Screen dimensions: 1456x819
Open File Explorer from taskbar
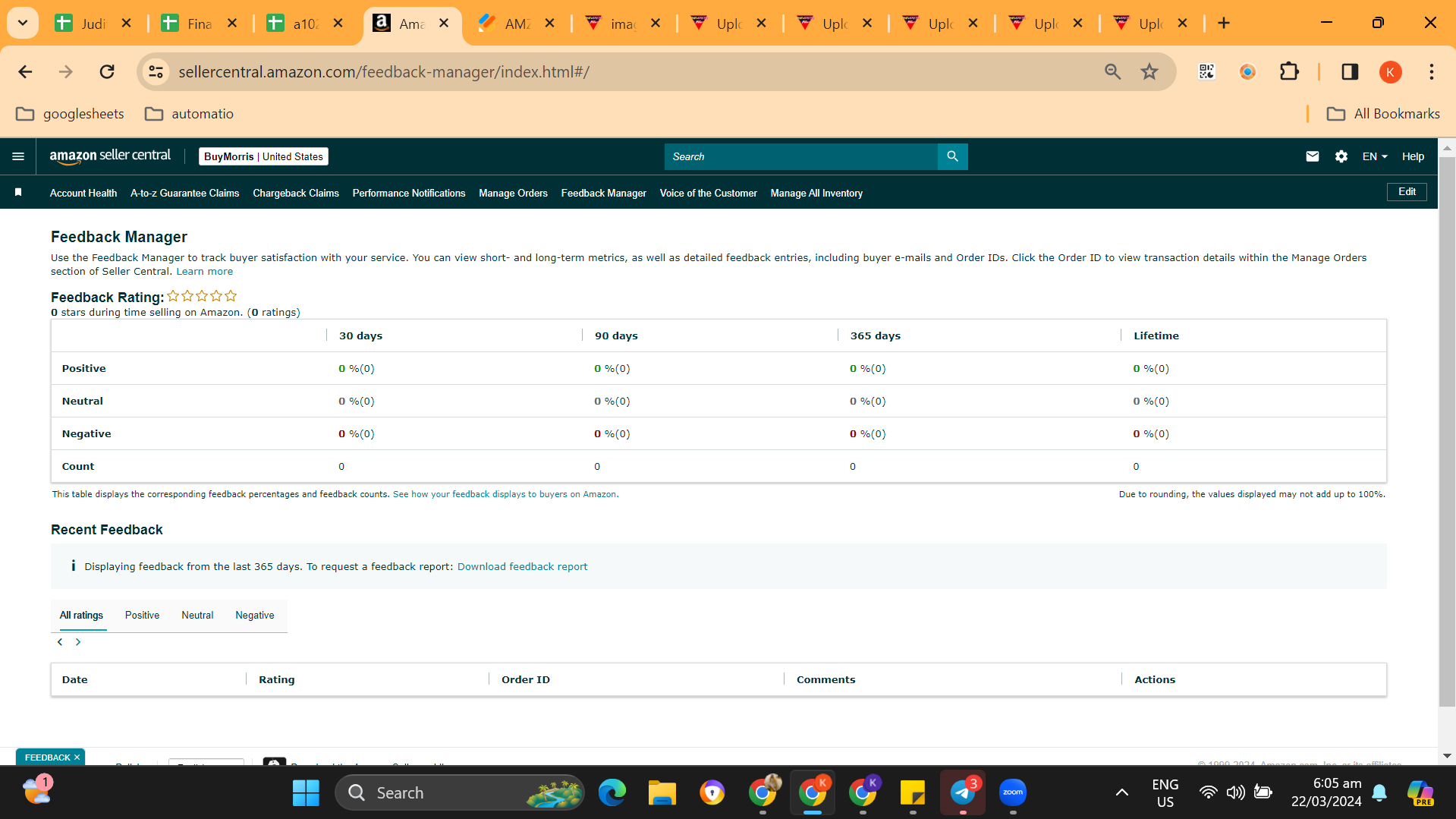(662, 792)
